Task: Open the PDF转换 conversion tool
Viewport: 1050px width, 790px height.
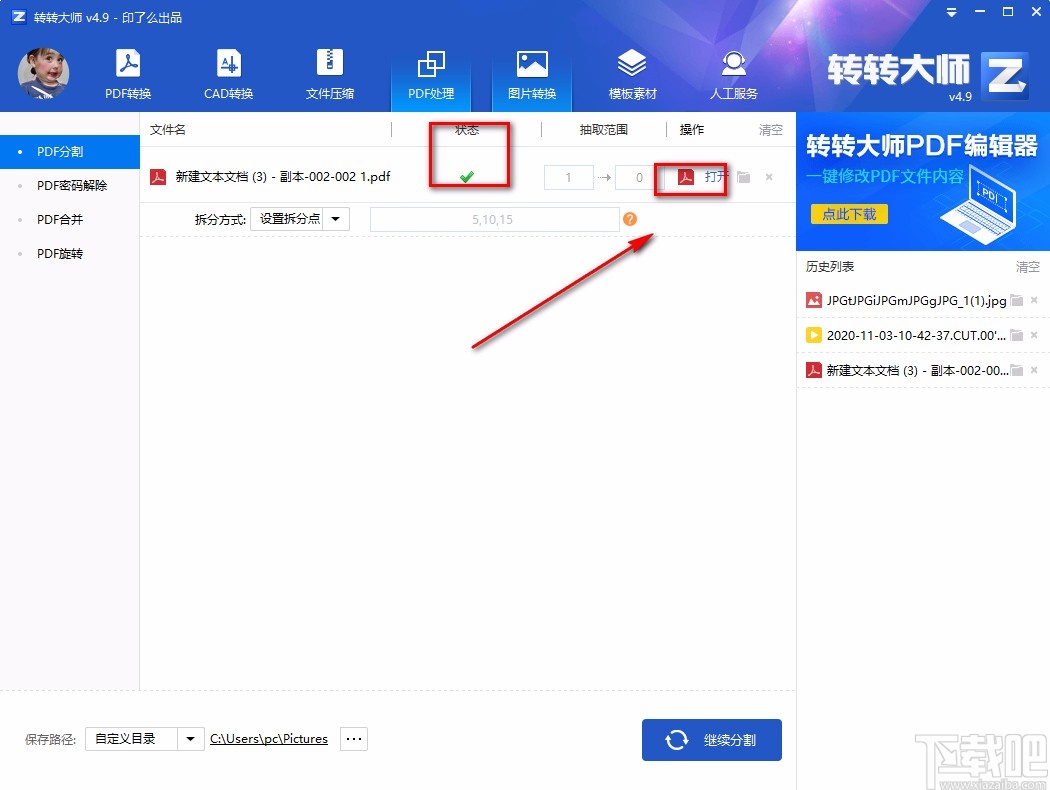Action: click(127, 72)
